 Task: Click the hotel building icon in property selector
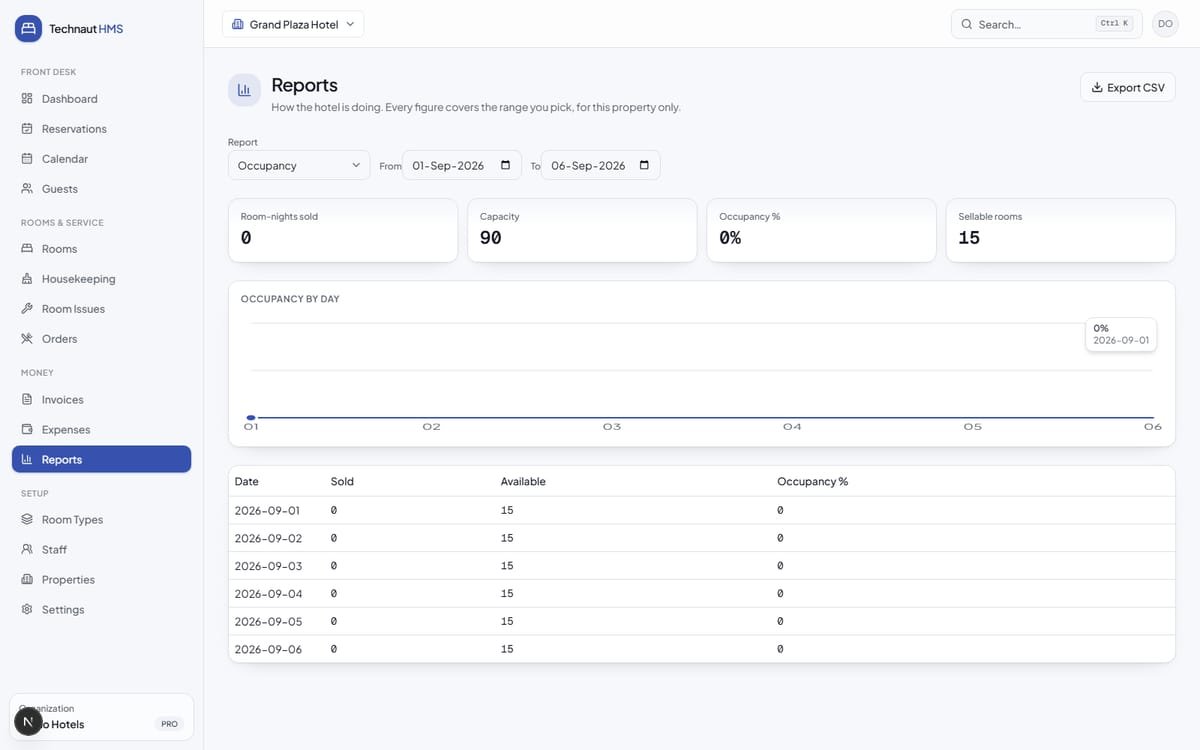238,24
